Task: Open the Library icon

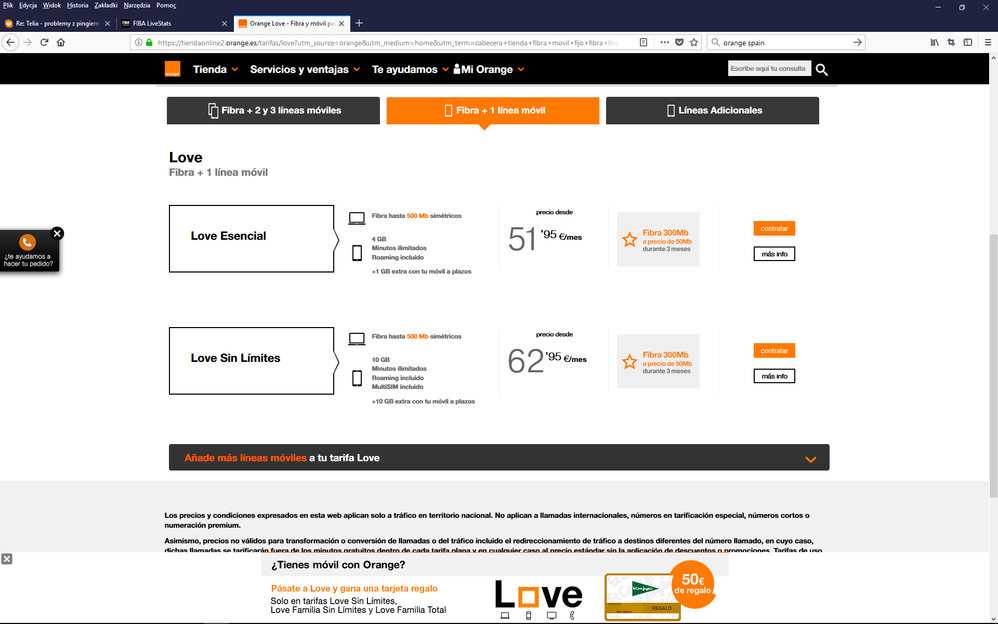Action: 934,43
